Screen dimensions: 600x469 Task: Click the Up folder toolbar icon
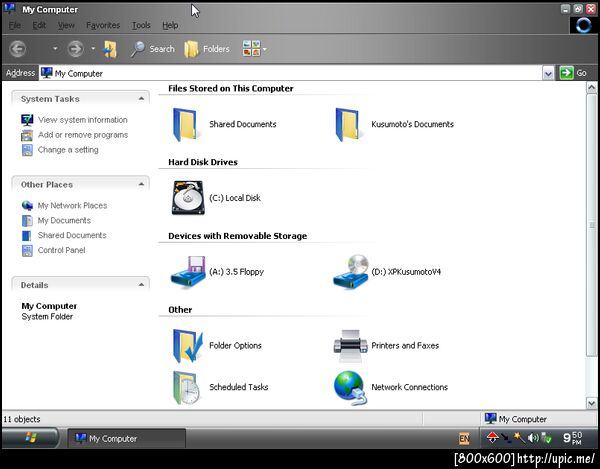110,49
